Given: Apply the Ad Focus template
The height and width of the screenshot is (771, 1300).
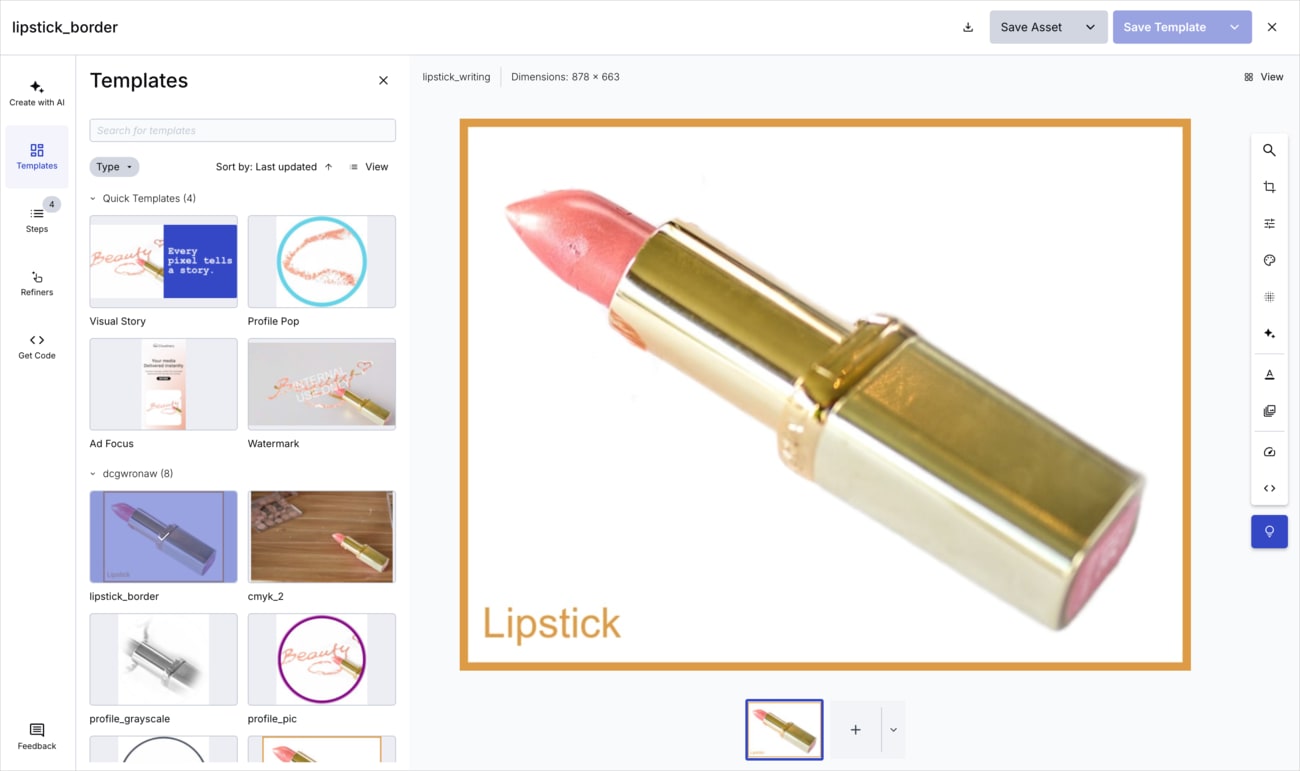Looking at the screenshot, I should (164, 384).
